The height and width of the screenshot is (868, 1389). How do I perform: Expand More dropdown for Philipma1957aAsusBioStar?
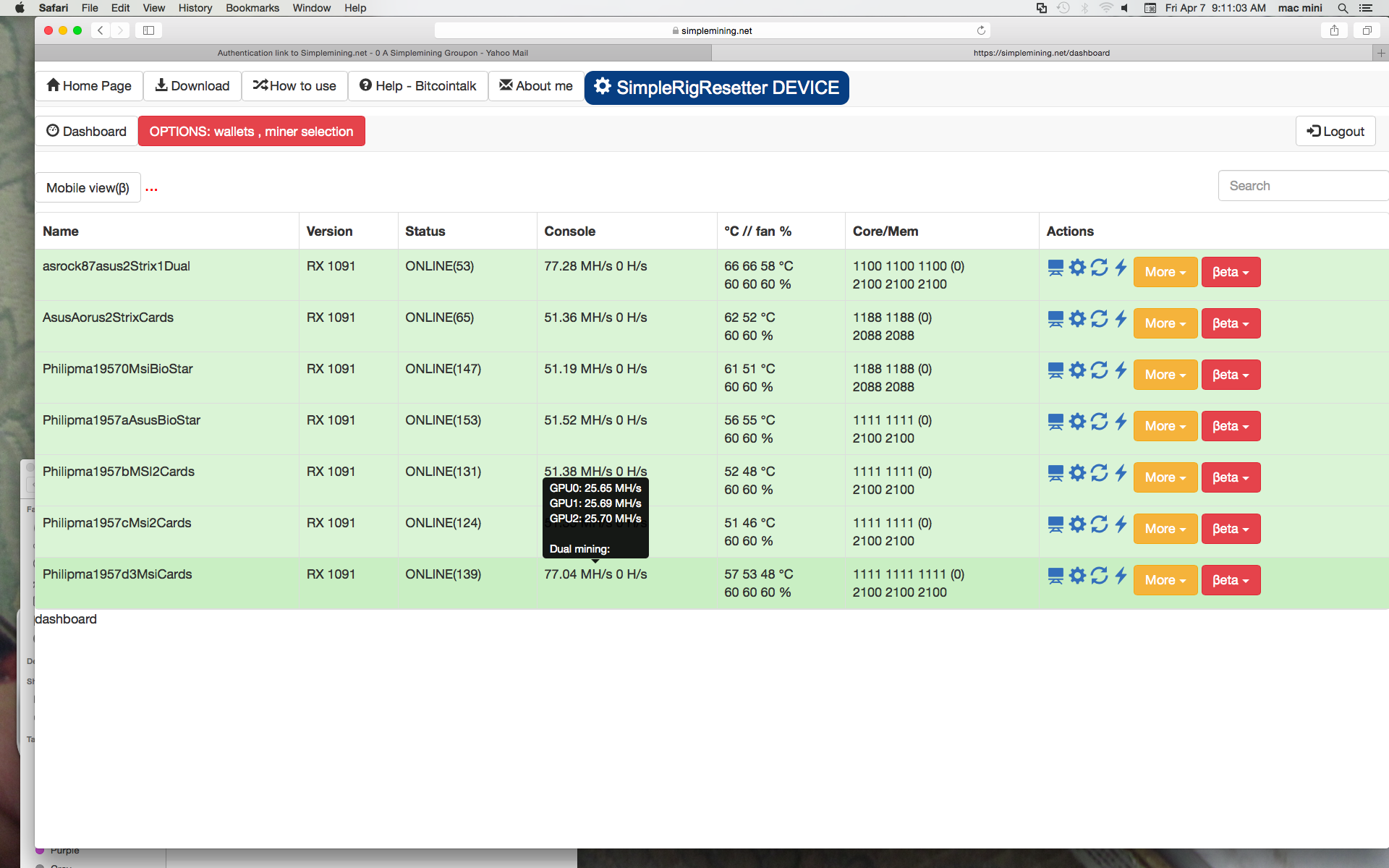[x=1165, y=426]
